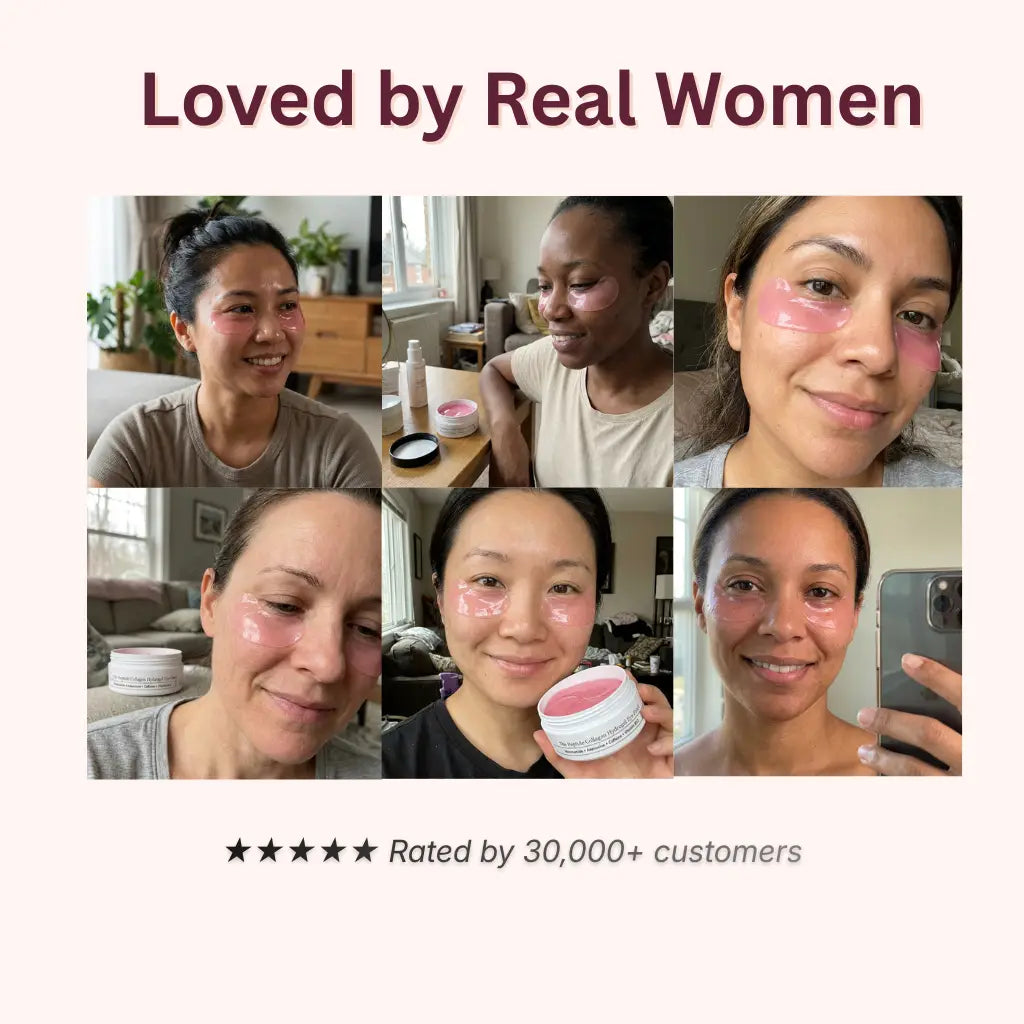Image resolution: width=1024 pixels, height=1024 pixels.
Task: Open the top-right close-up selfie photo
Action: (818, 342)
